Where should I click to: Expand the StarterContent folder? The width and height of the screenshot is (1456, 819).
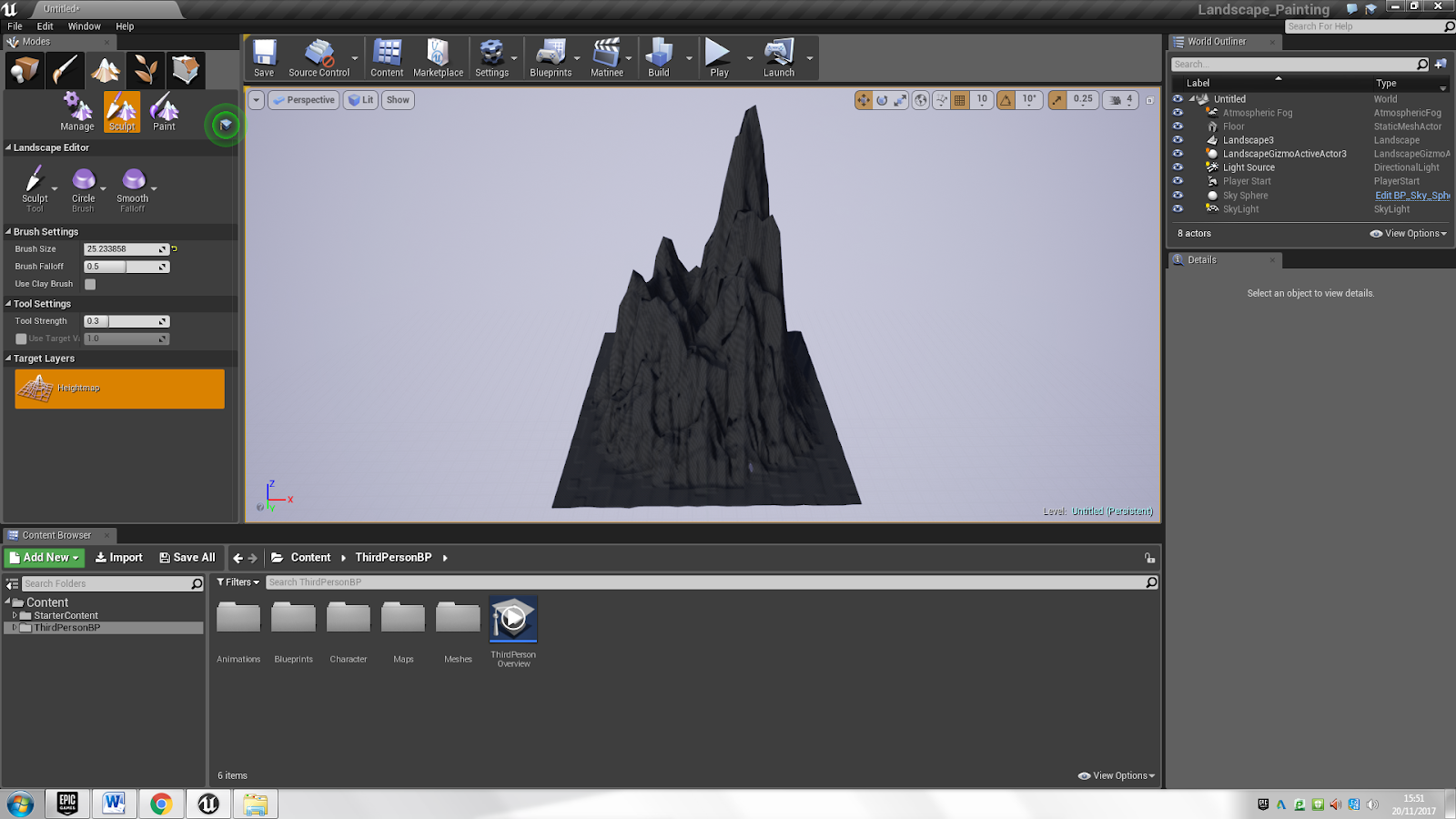pyautogui.click(x=15, y=616)
